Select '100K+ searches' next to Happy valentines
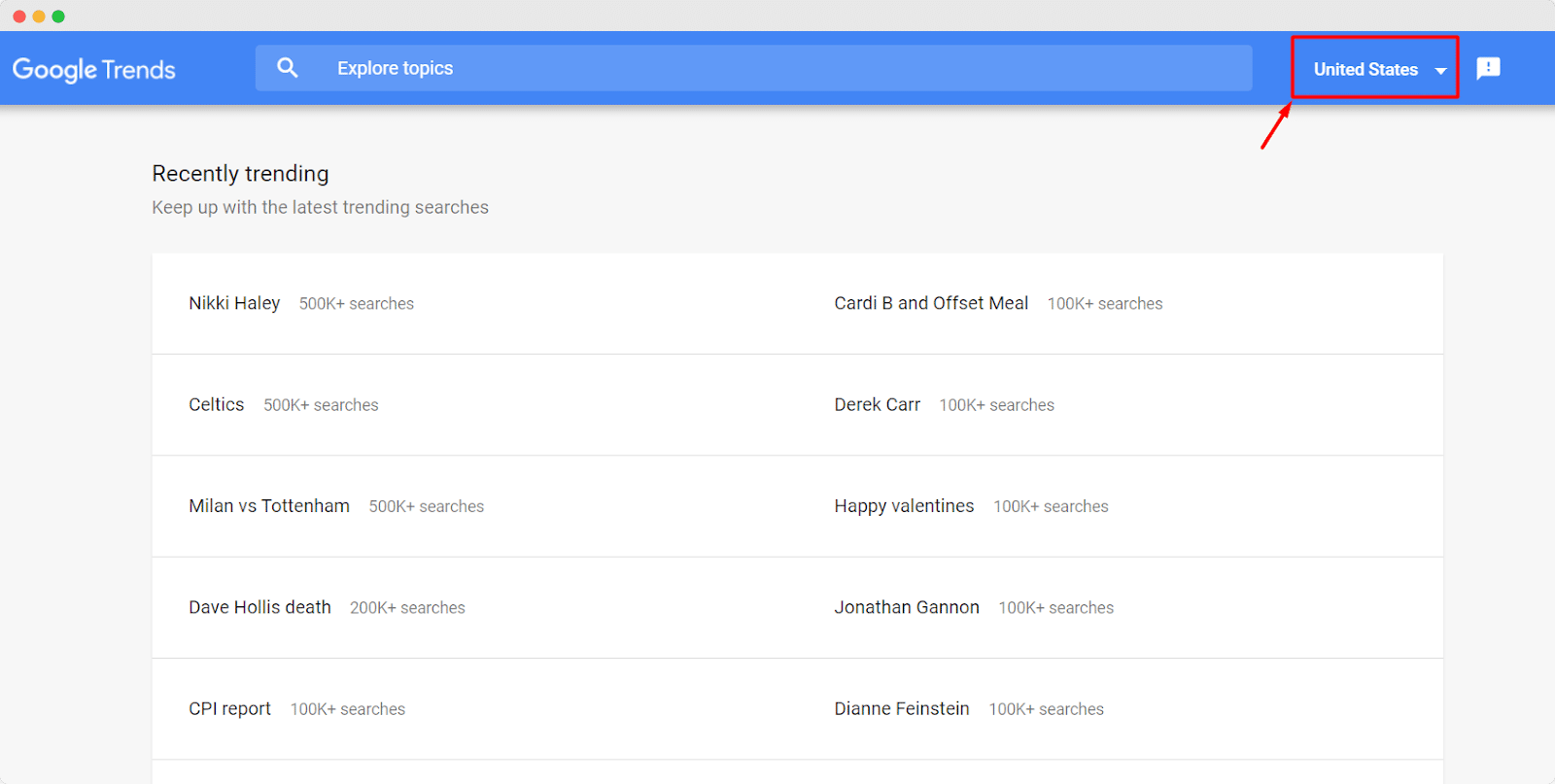Screen dimensions: 1555x784 [x=1051, y=507]
